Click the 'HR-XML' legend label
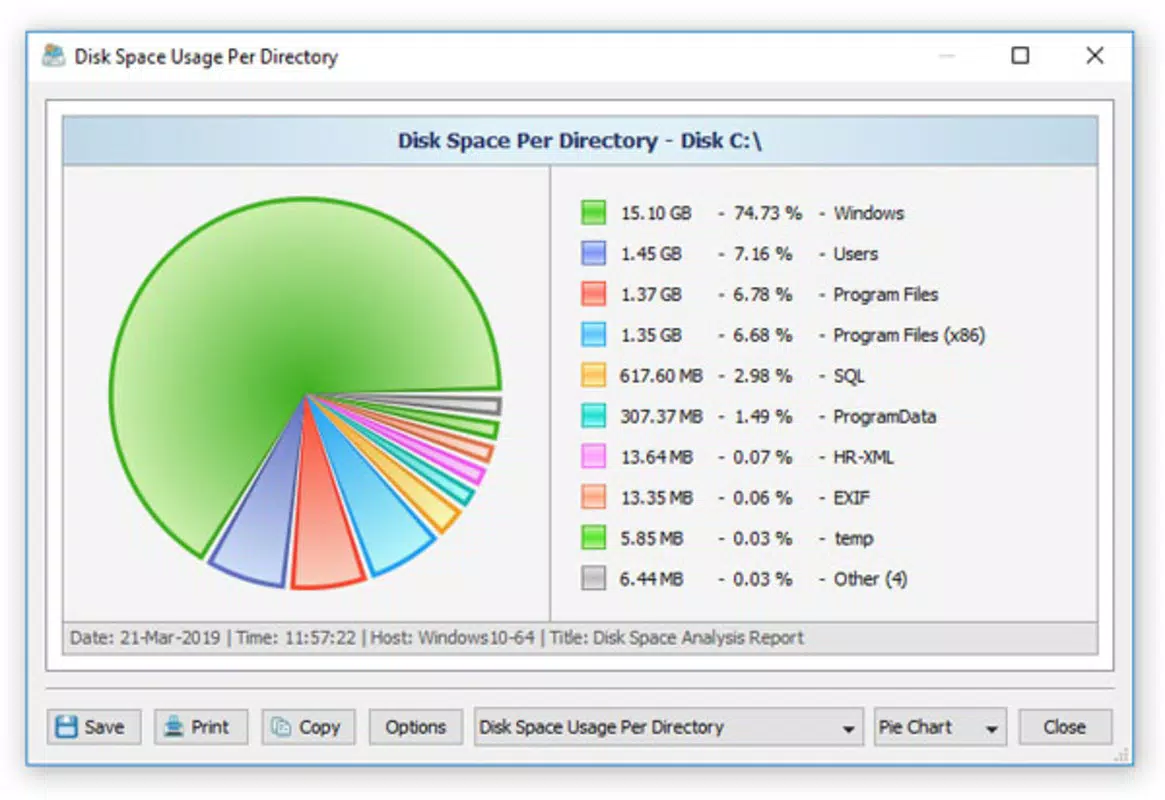This screenshot has height=800, width=1165. [863, 457]
